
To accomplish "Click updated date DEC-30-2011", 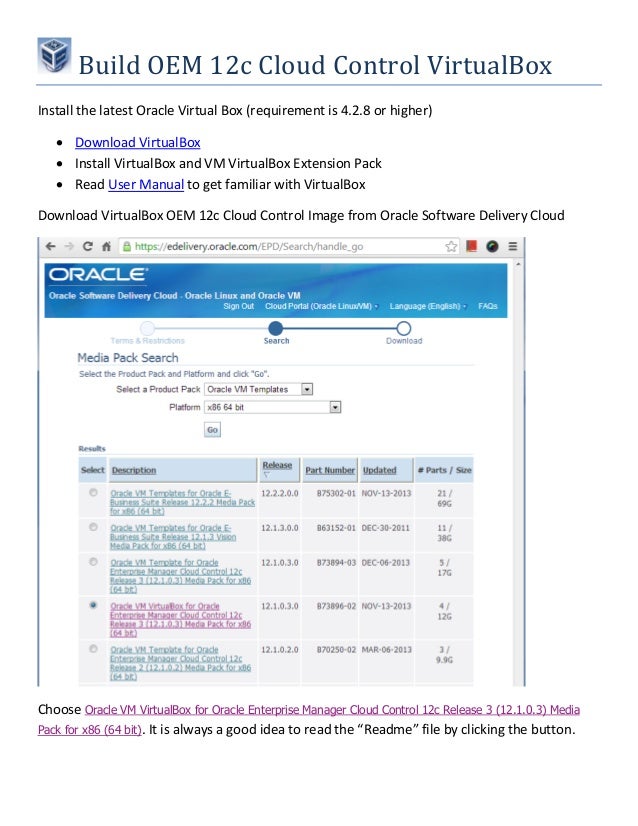I will (x=385, y=528).
